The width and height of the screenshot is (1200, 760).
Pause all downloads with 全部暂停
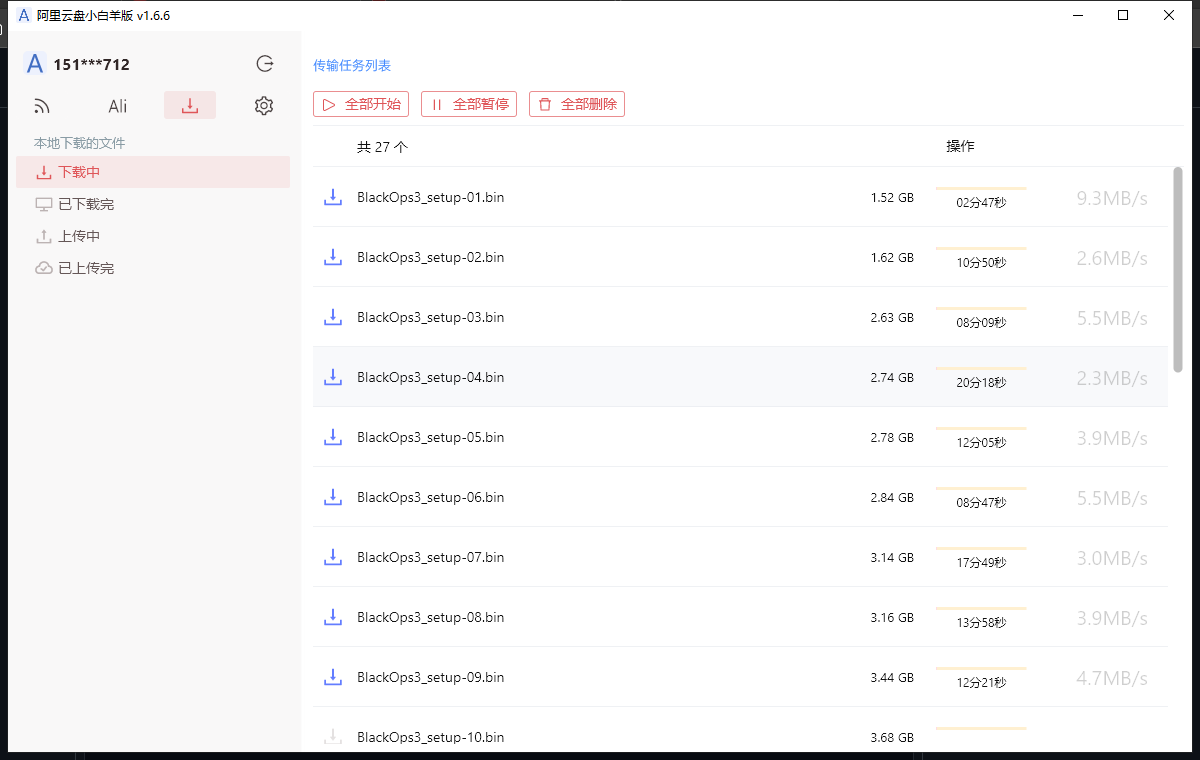(x=468, y=104)
